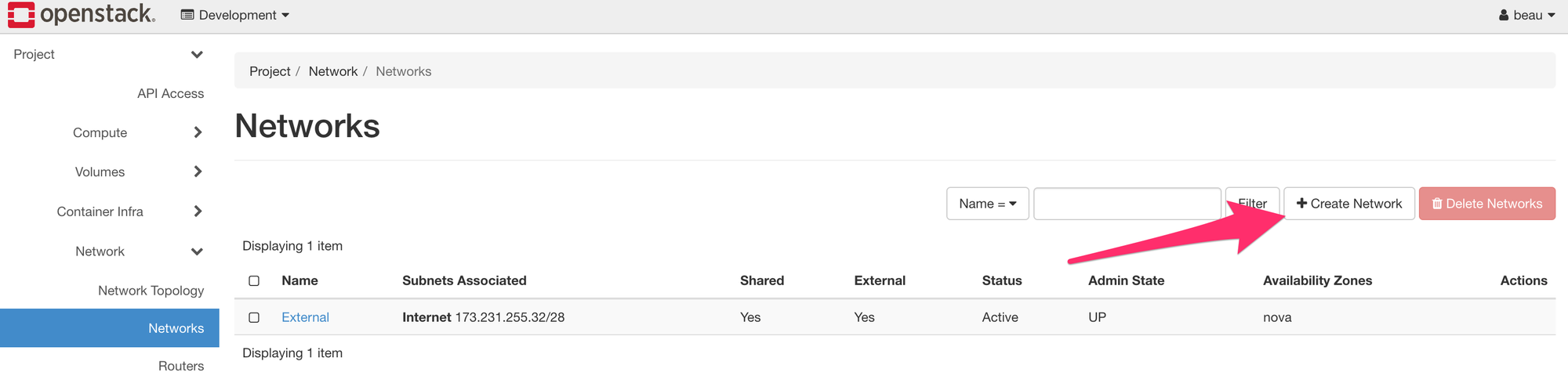
Task: Click the Filter button
Action: 1252,204
